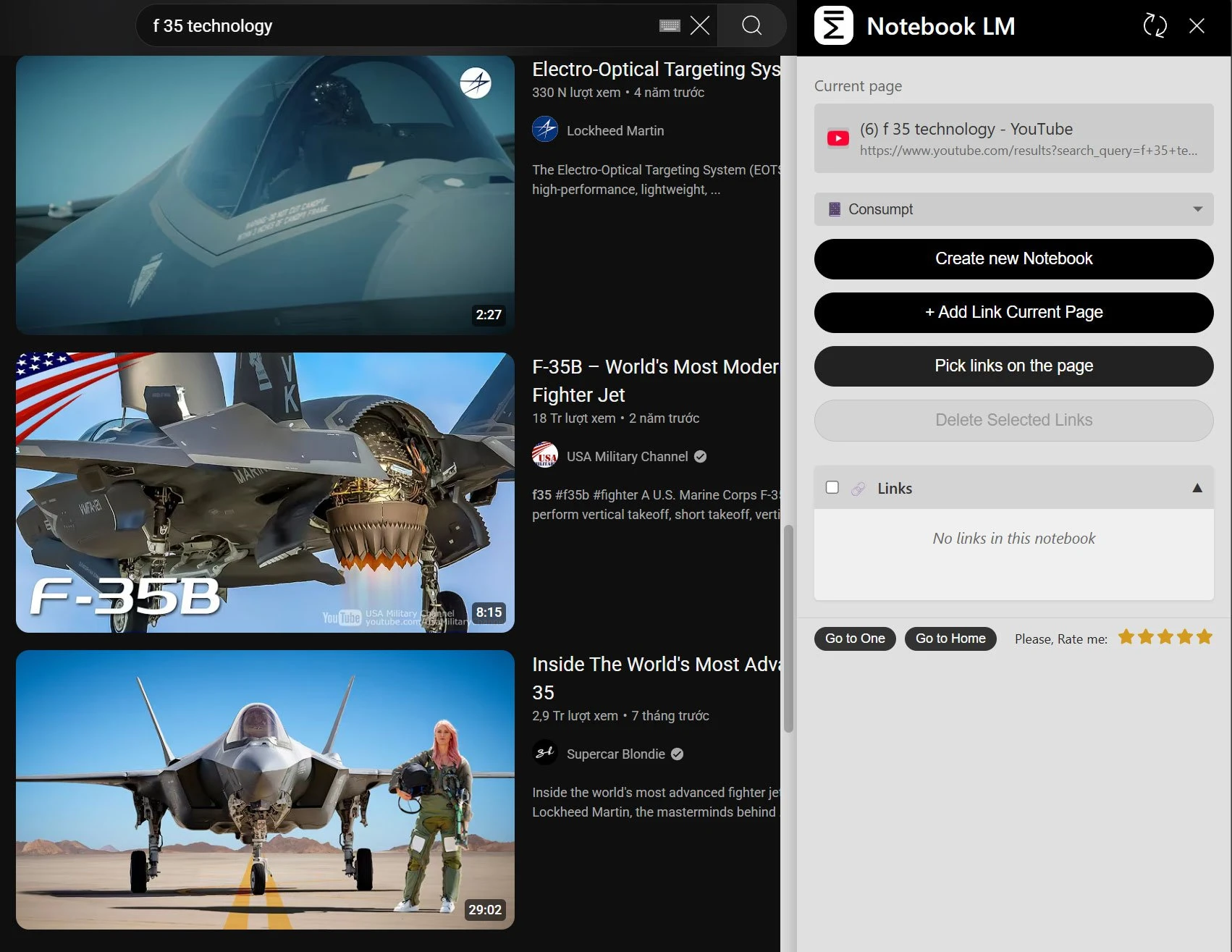Toggle the Links select-all checkbox
Viewport: 1232px width, 952px height.
(x=832, y=487)
